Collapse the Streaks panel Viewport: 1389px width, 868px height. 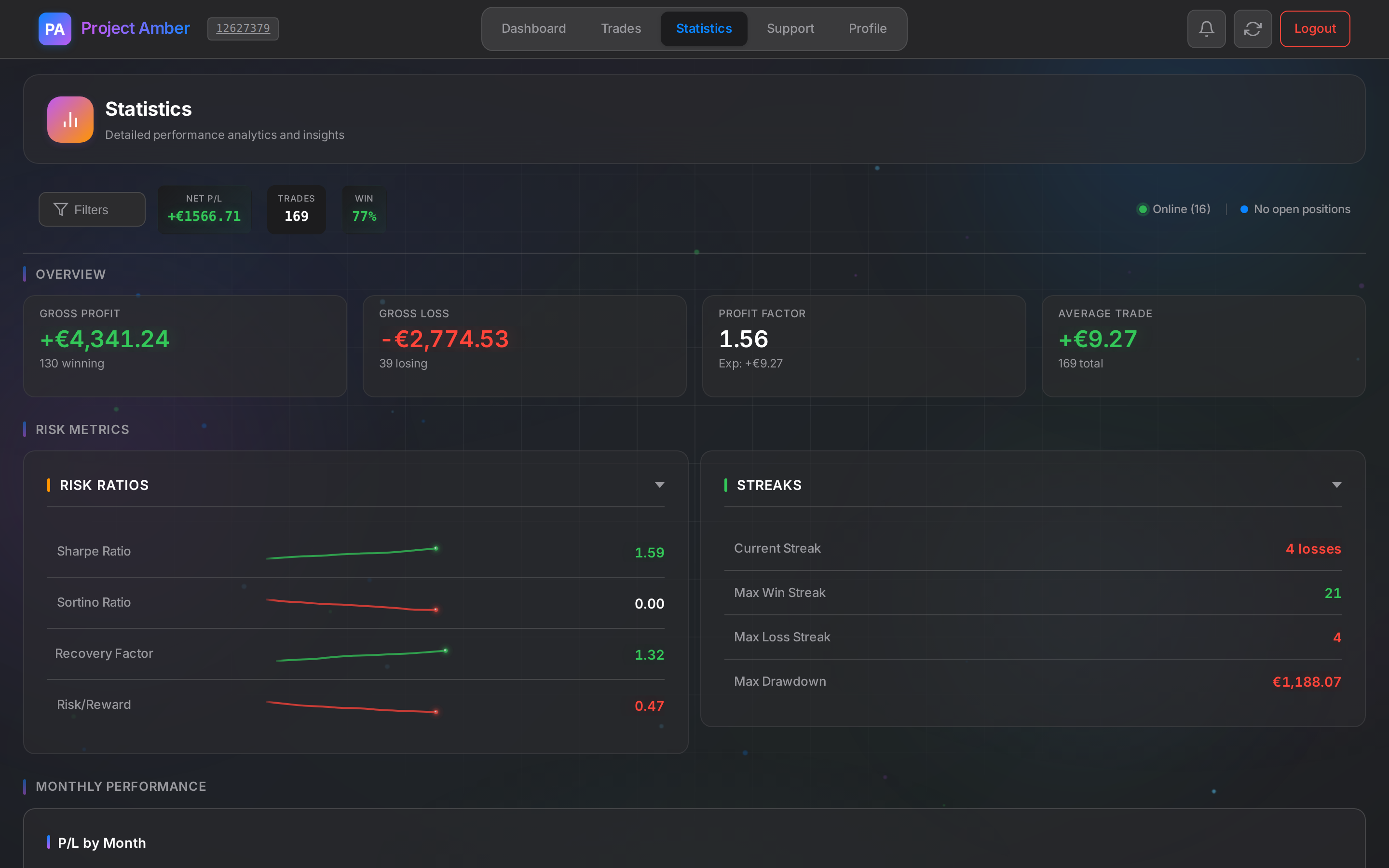tap(1337, 485)
